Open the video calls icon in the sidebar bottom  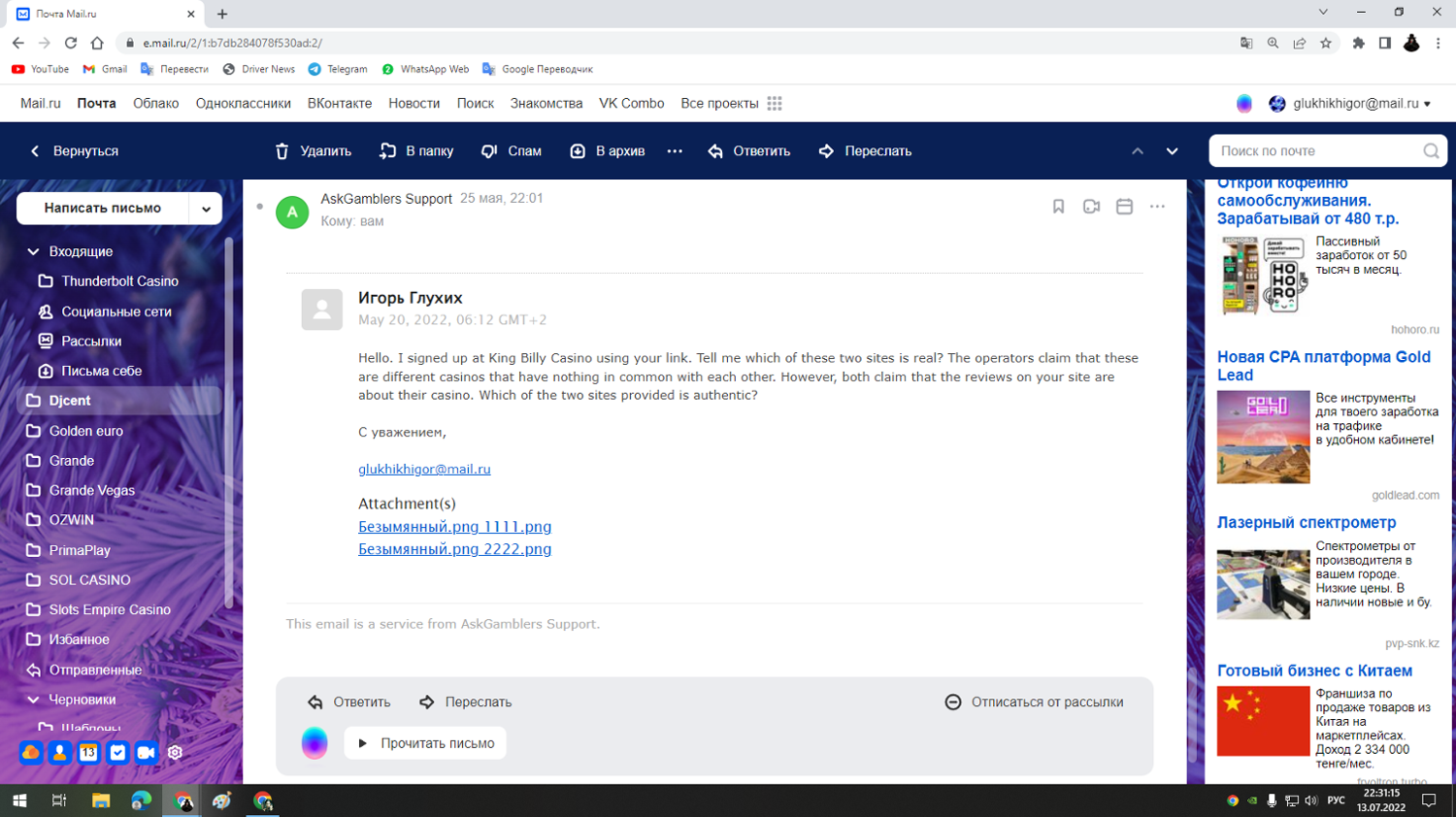point(147,752)
